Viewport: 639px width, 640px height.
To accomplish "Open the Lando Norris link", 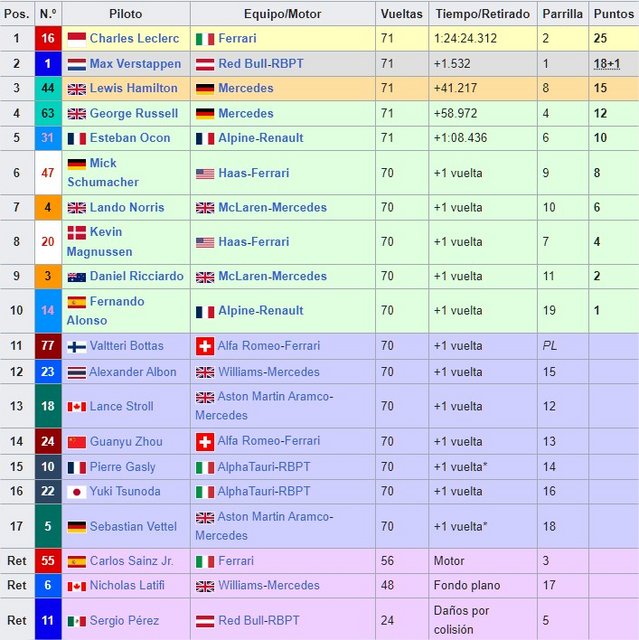I will pyautogui.click(x=127, y=207).
